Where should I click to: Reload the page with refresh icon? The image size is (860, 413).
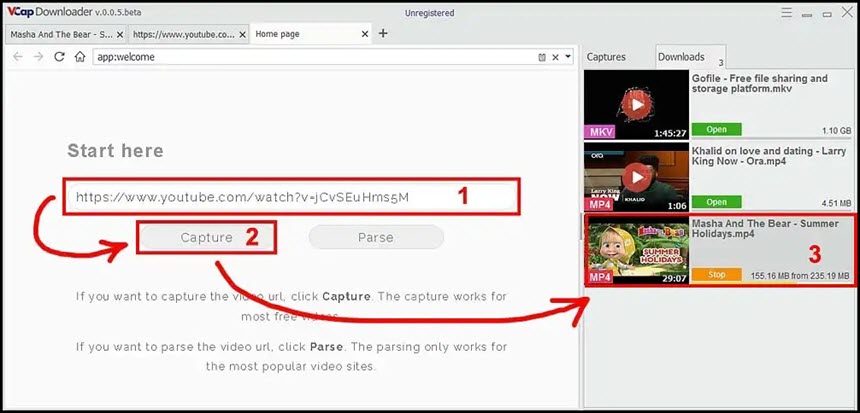pos(59,56)
